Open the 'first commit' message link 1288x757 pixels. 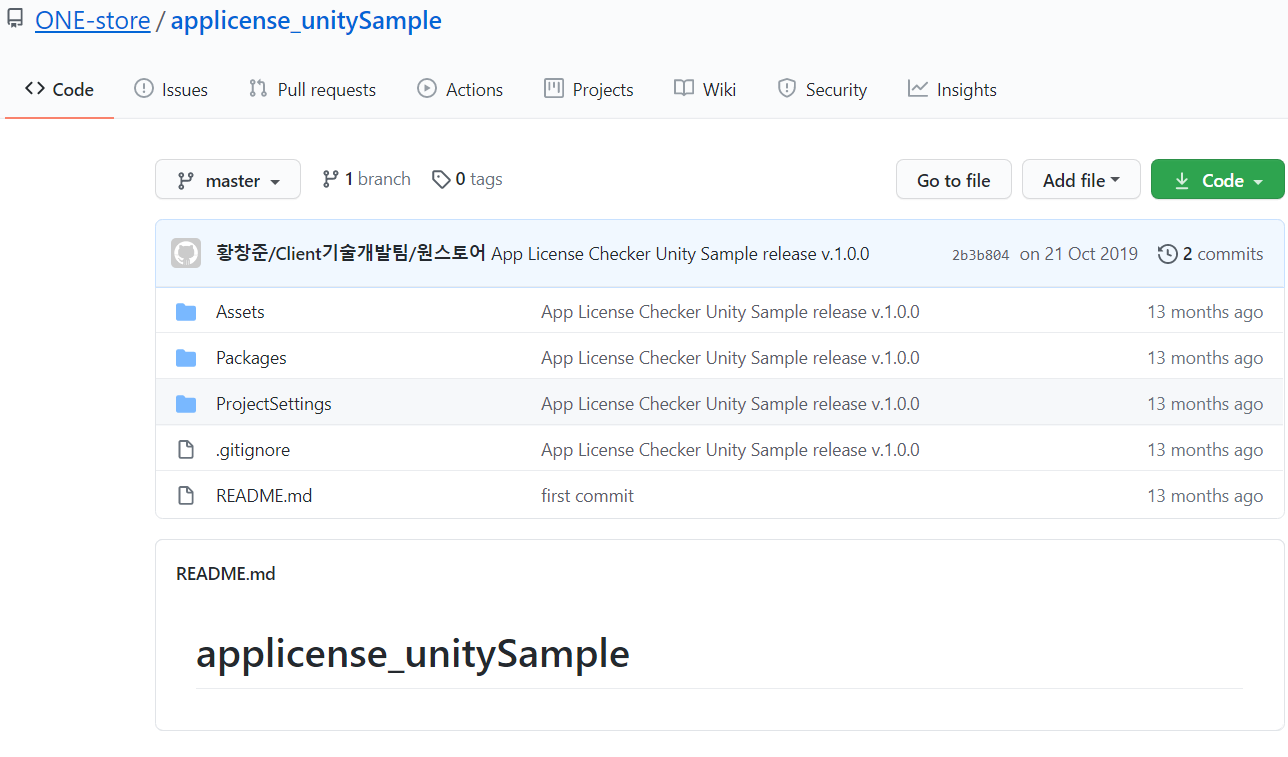point(587,496)
